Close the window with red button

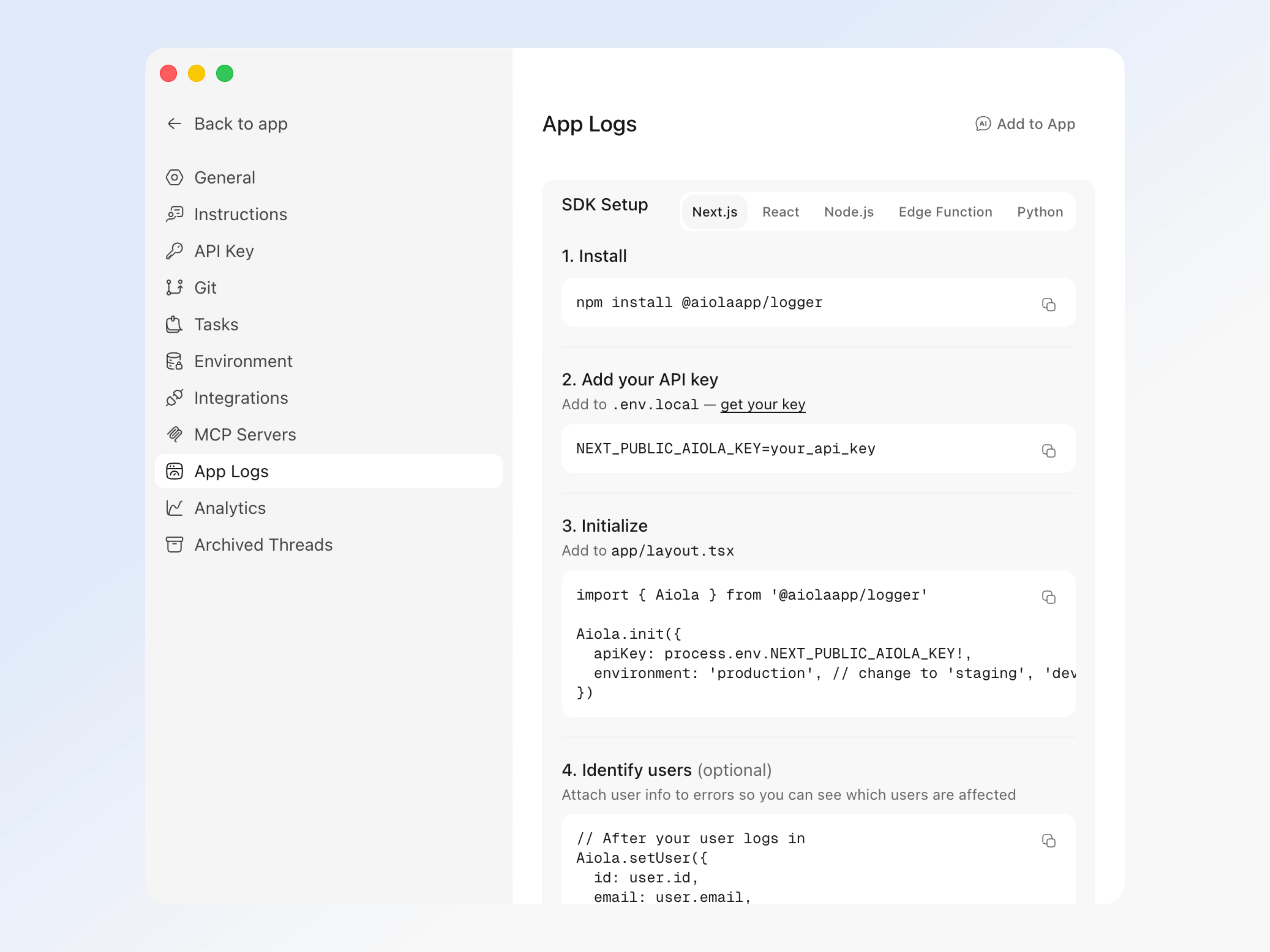point(168,73)
